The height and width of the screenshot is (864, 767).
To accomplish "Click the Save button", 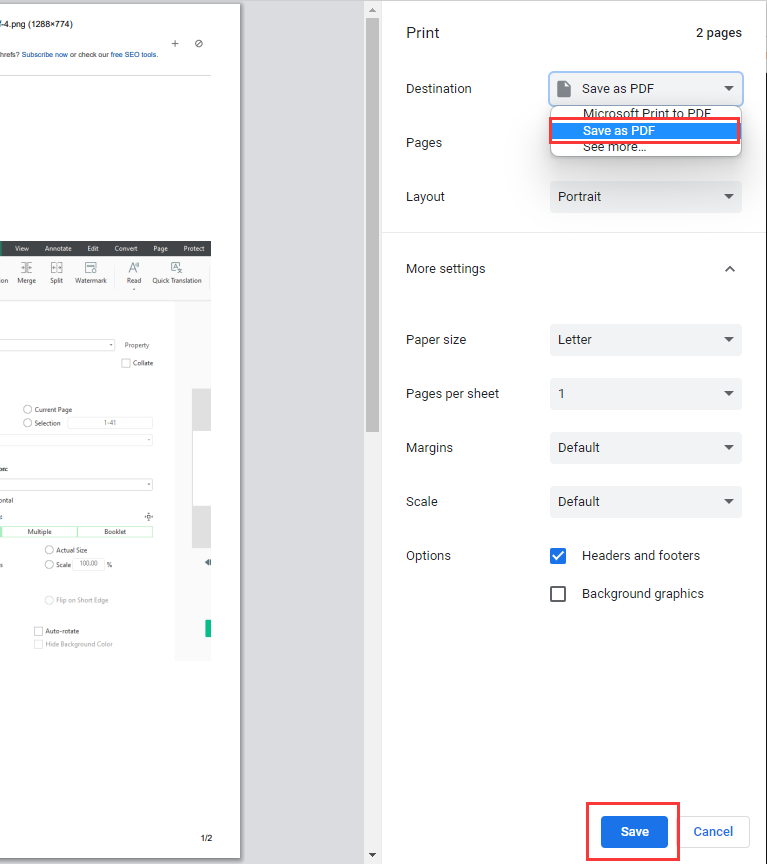I will click(x=633, y=831).
